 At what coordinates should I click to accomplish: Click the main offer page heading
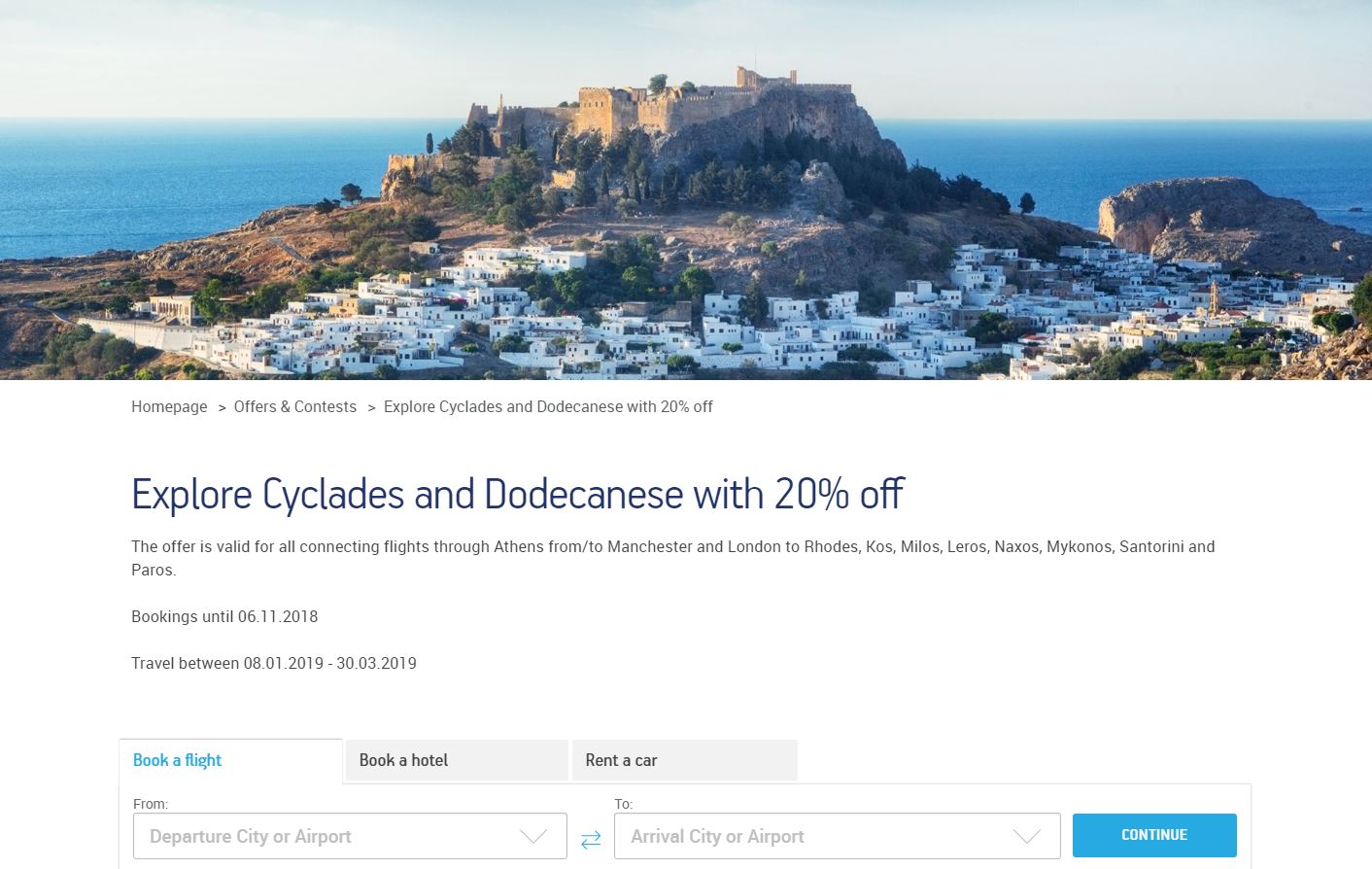[518, 494]
